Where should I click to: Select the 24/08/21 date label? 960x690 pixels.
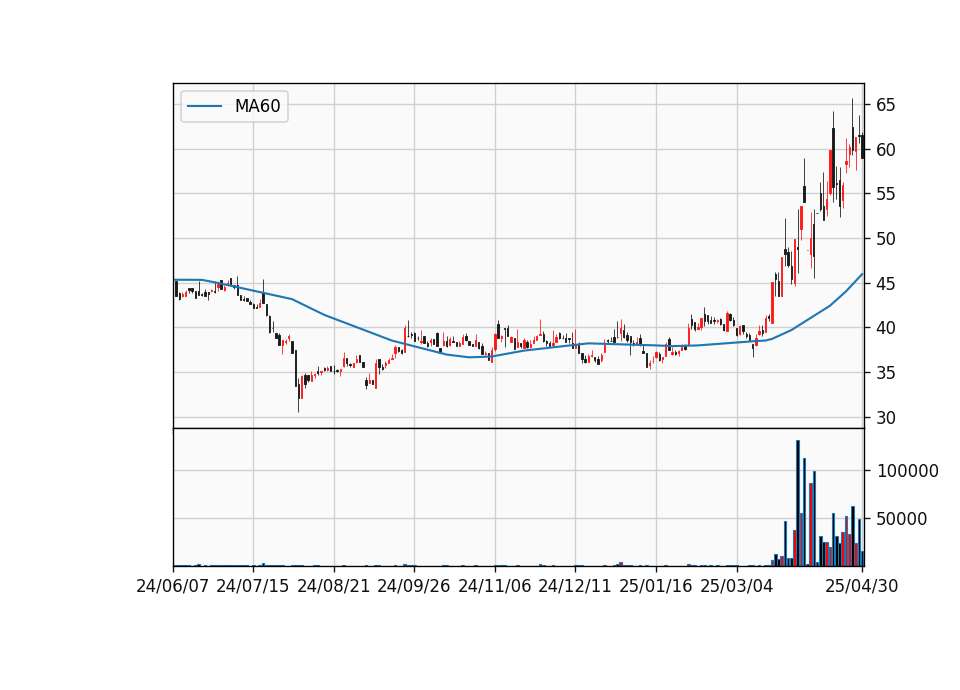pyautogui.click(x=334, y=586)
